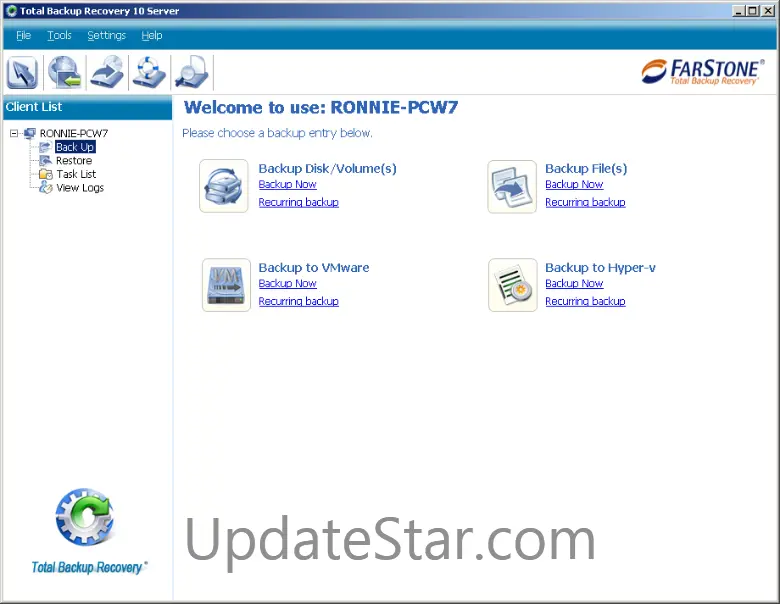Close the Total Backup Recovery window

pyautogui.click(x=768, y=11)
